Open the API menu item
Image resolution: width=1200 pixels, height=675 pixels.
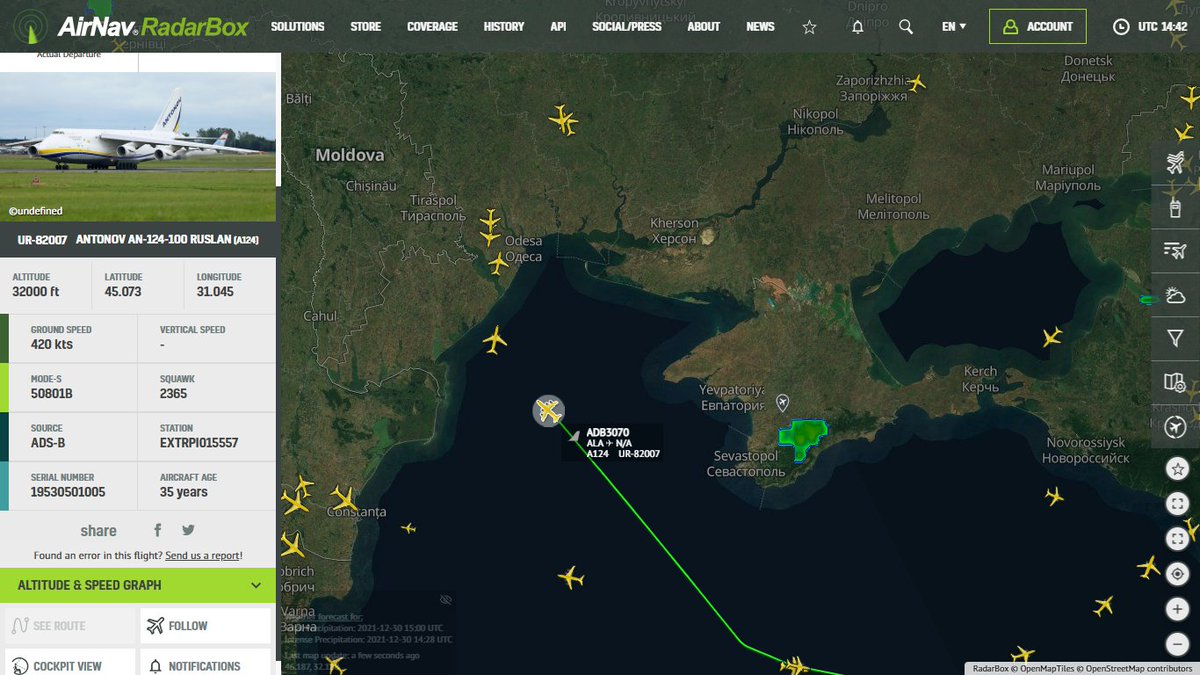point(558,27)
